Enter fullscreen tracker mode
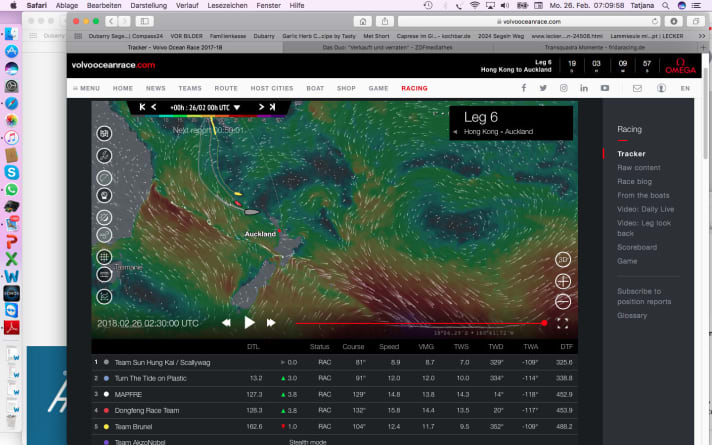Screen dimensions: 712x445 pos(563,323)
